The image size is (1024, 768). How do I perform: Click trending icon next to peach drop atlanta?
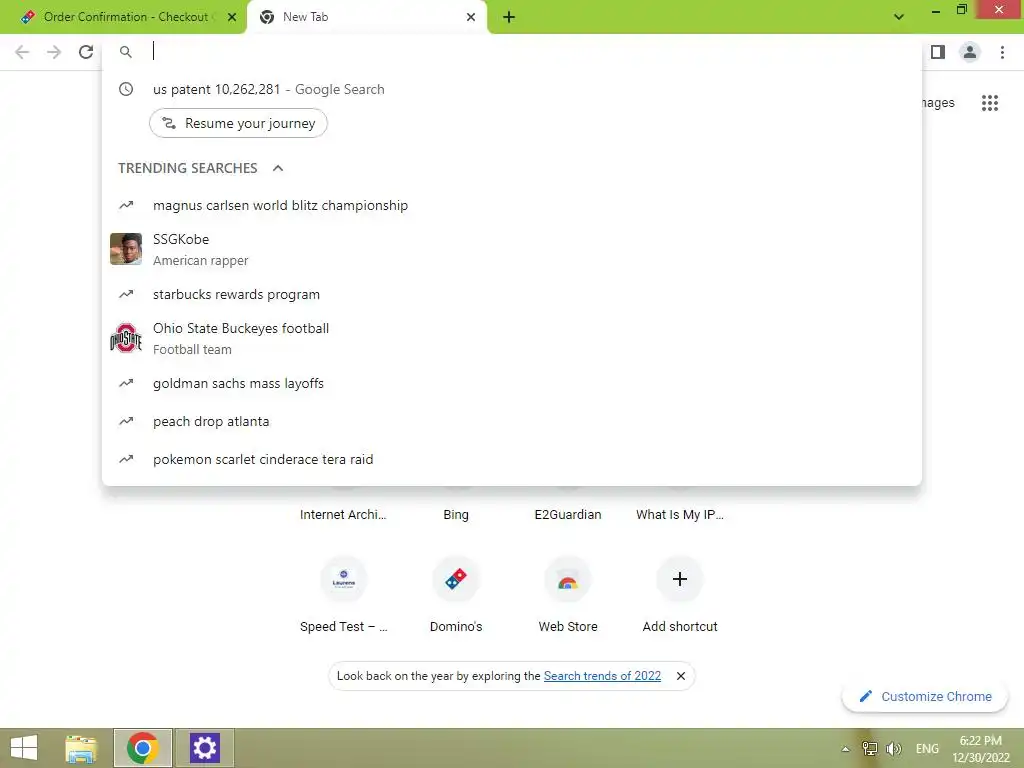click(126, 421)
